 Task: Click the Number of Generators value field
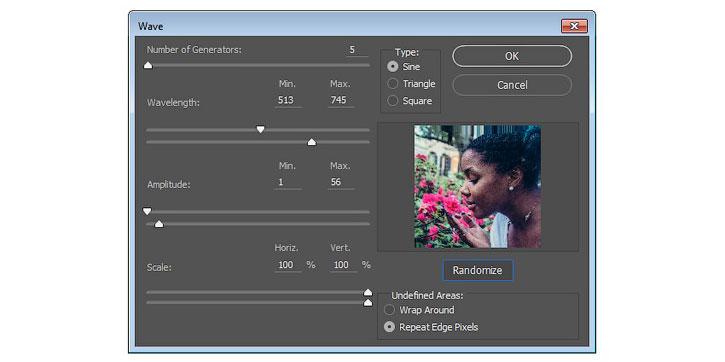click(356, 50)
